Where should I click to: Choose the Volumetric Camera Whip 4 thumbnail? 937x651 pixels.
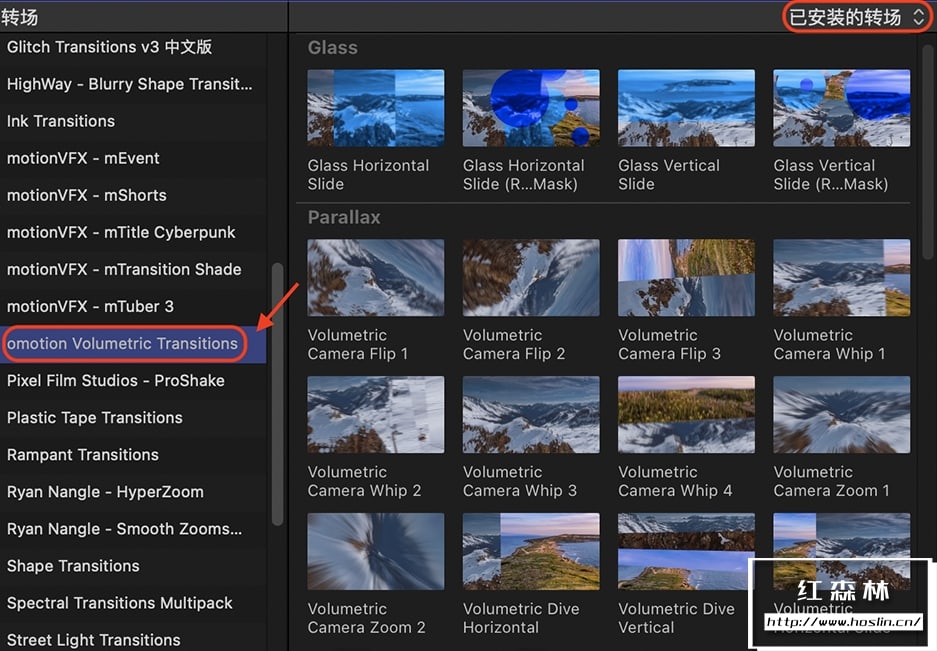687,415
